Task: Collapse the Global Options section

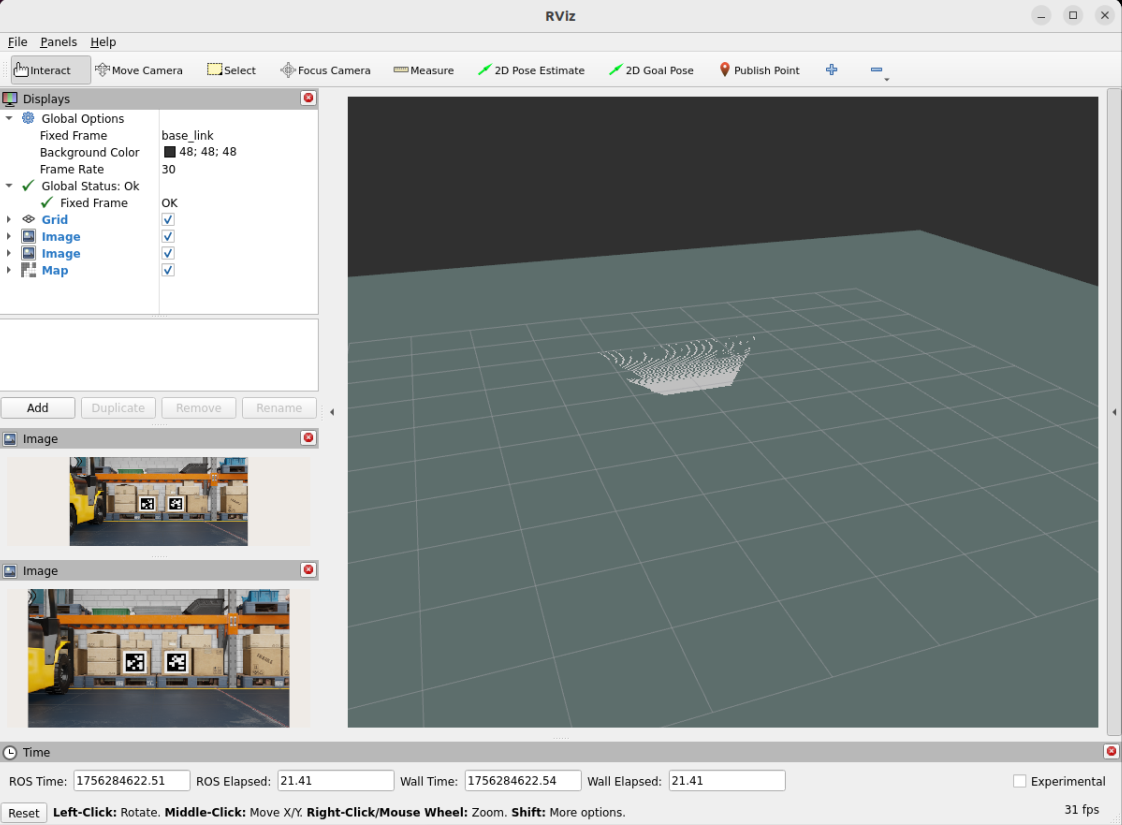Action: (x=9, y=119)
